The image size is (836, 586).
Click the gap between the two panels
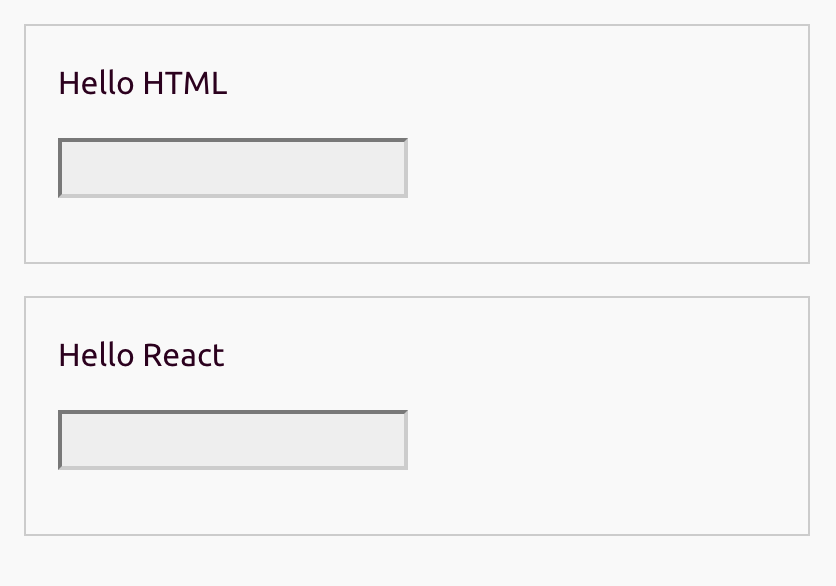point(417,278)
